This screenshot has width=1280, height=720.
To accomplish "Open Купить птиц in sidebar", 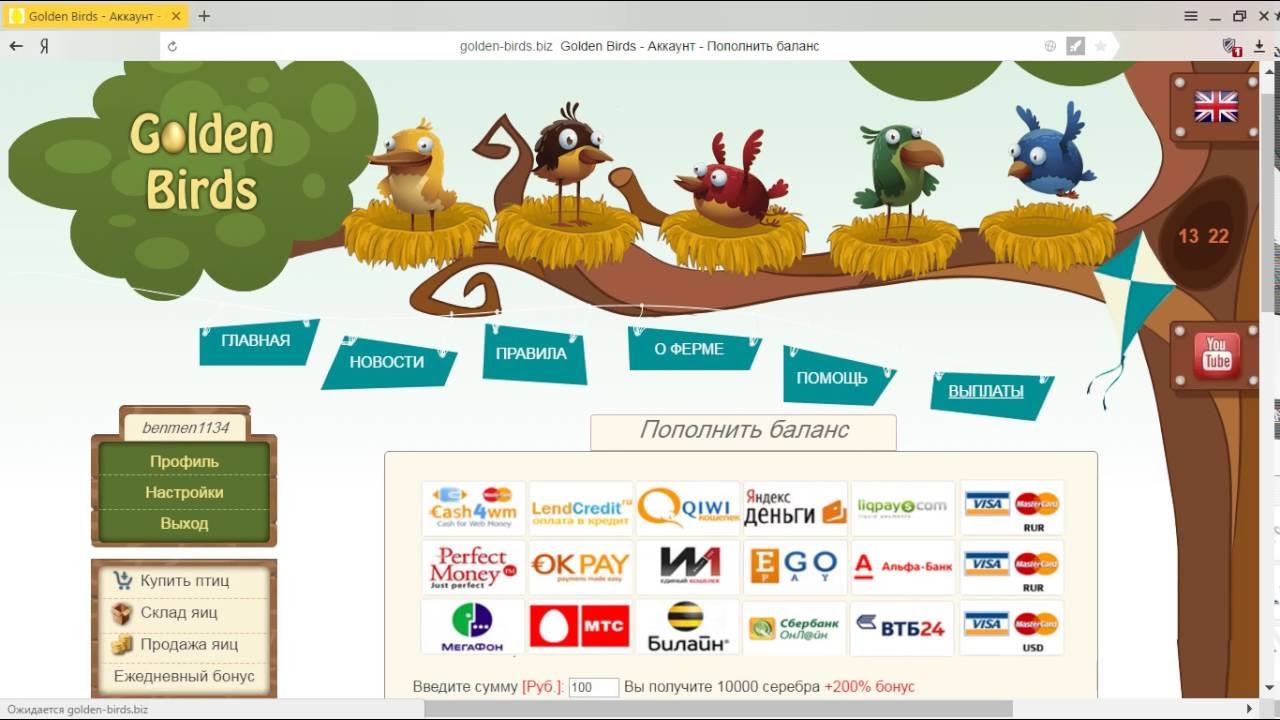I will 184,580.
